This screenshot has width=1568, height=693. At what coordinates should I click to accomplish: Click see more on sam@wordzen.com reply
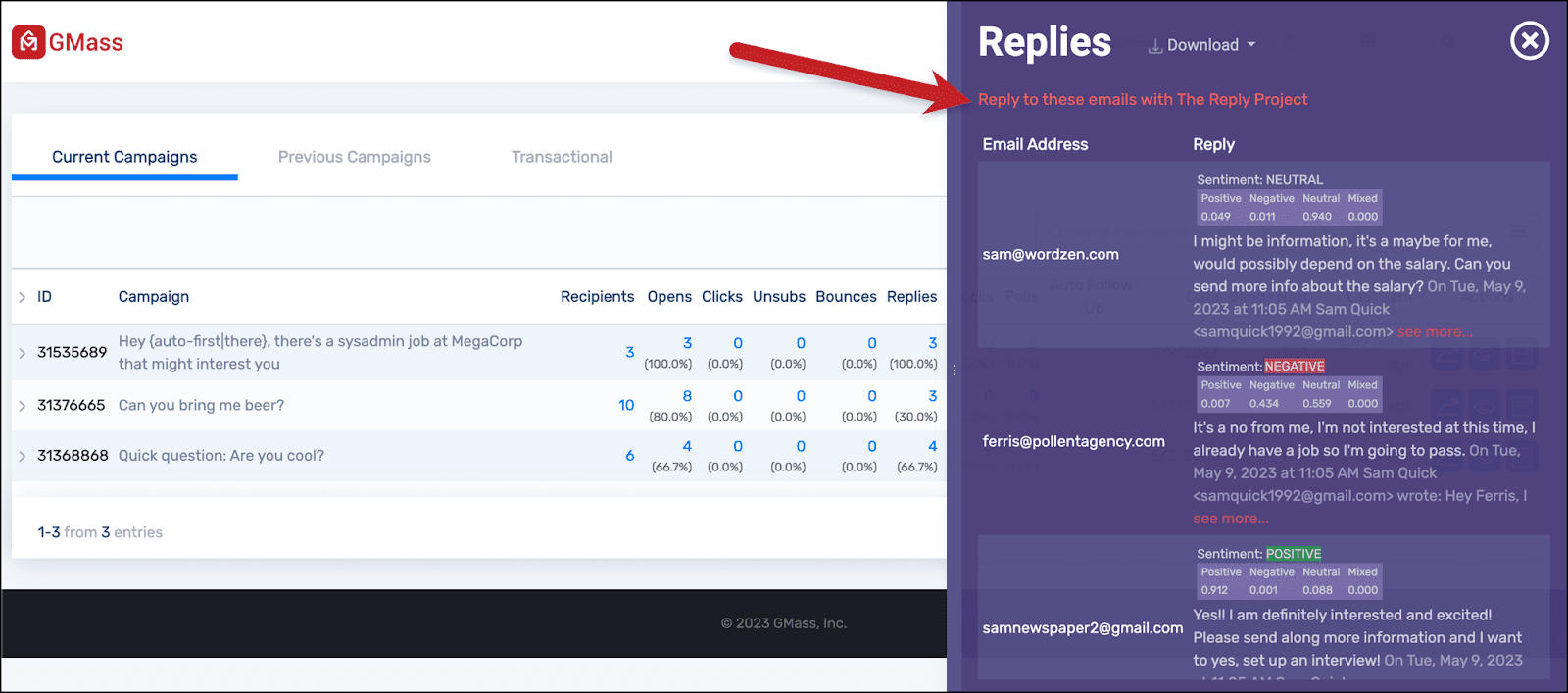[x=1435, y=332]
